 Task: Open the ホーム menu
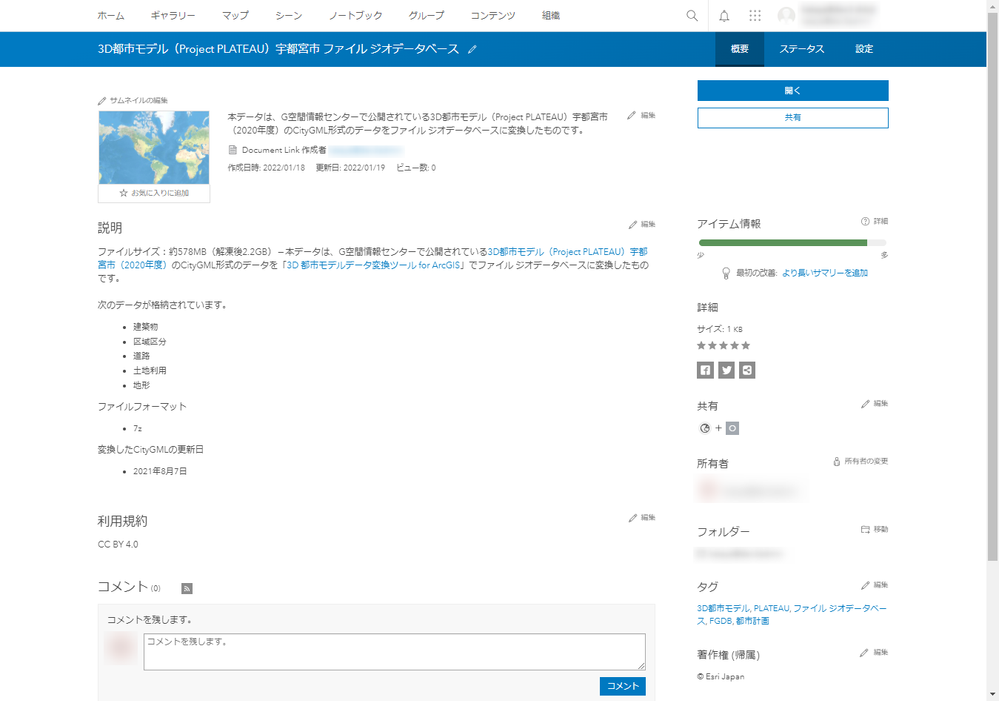pos(111,15)
